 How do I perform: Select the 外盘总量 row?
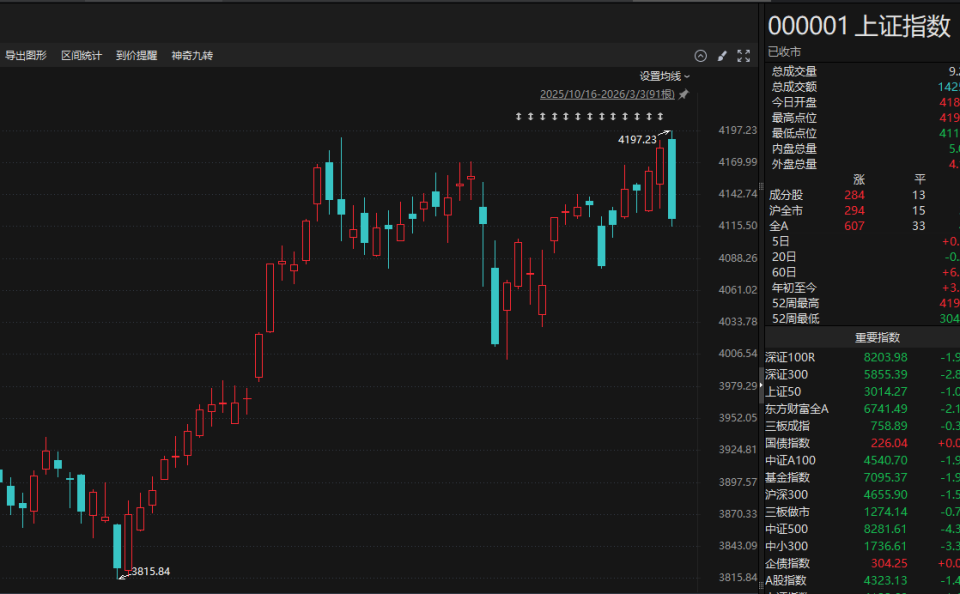click(x=863, y=164)
